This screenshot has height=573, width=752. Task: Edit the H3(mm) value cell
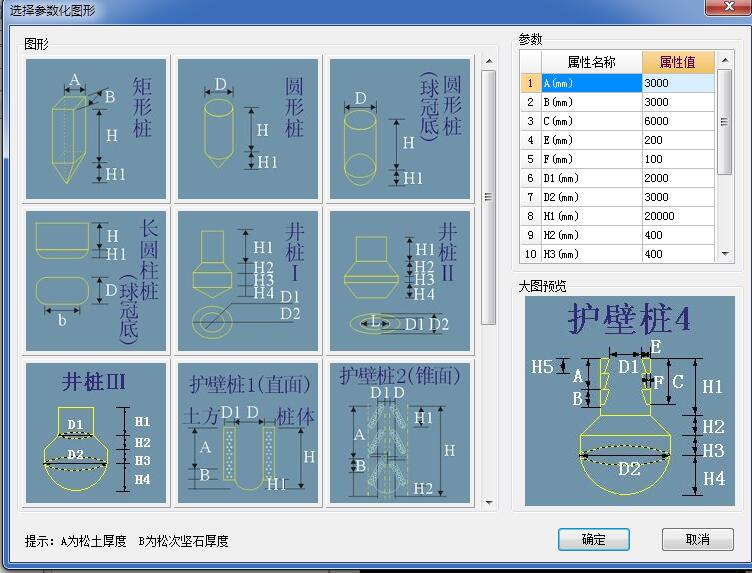678,254
